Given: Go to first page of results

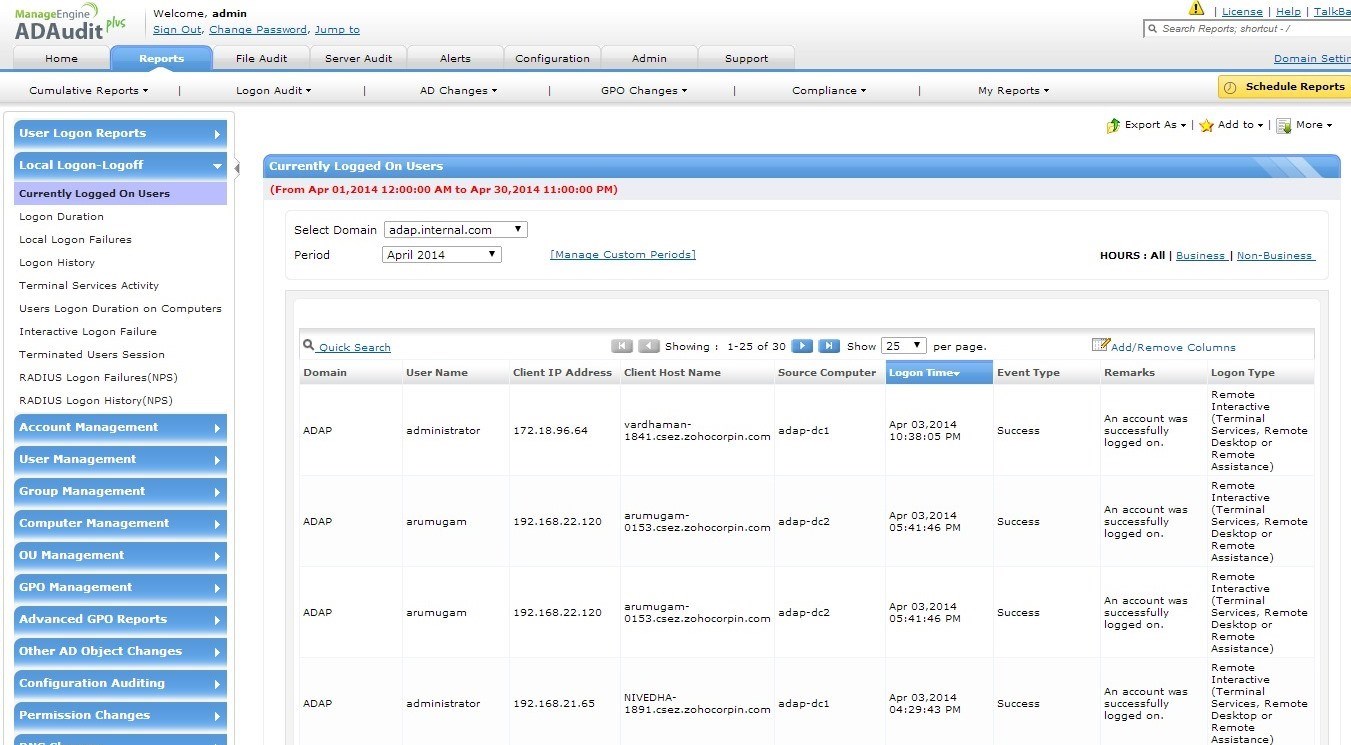Looking at the screenshot, I should pyautogui.click(x=622, y=346).
